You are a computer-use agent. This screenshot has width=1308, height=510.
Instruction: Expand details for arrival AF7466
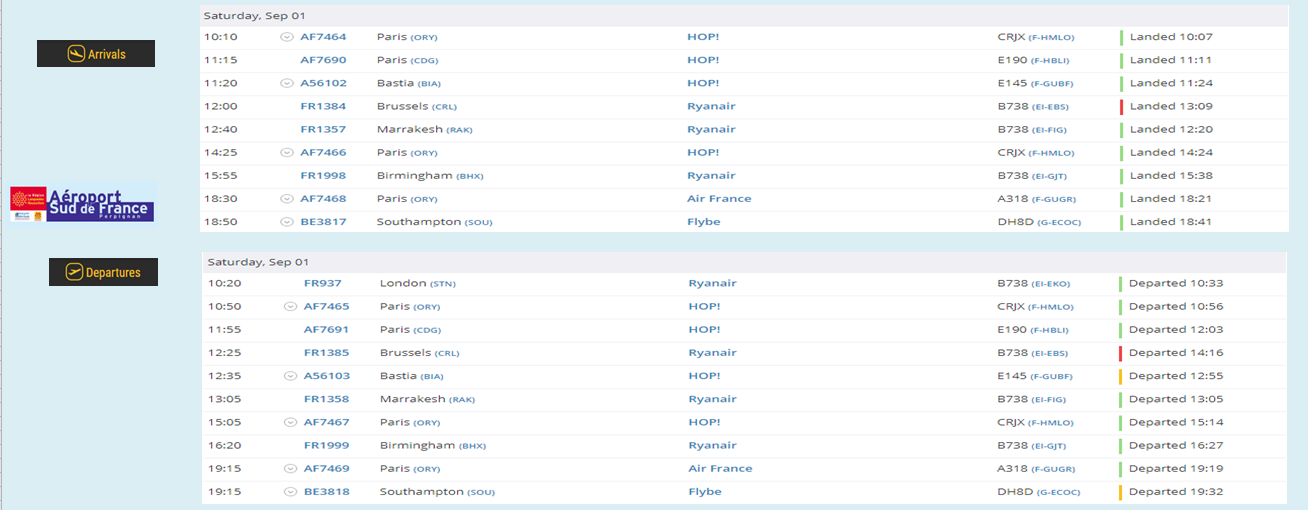click(287, 153)
